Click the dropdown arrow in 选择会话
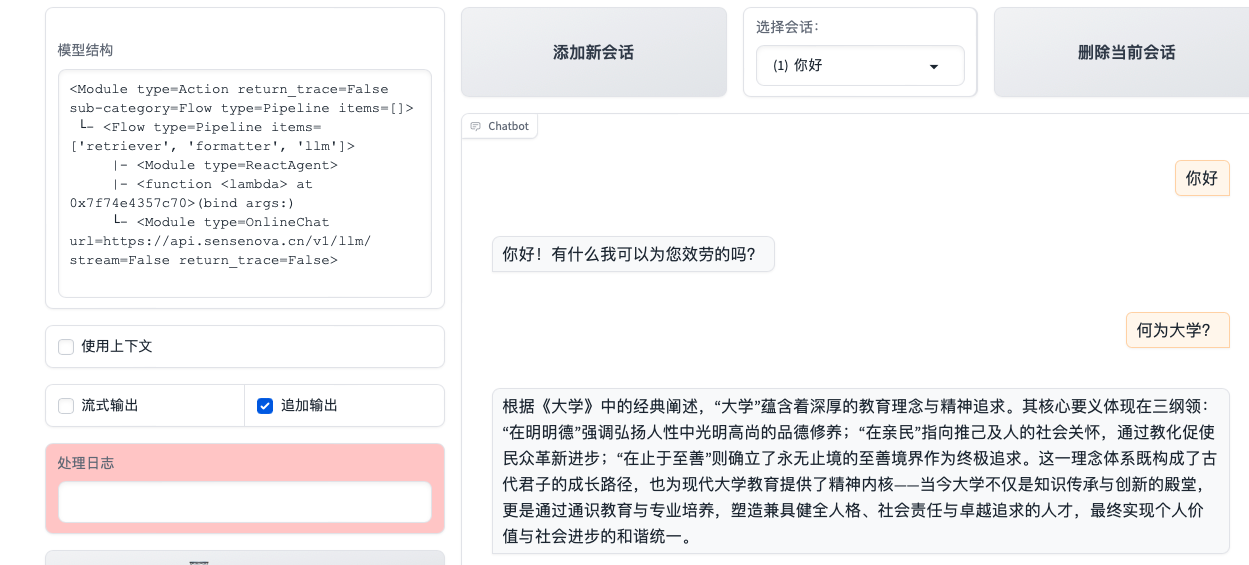1249x565 pixels. tap(934, 66)
